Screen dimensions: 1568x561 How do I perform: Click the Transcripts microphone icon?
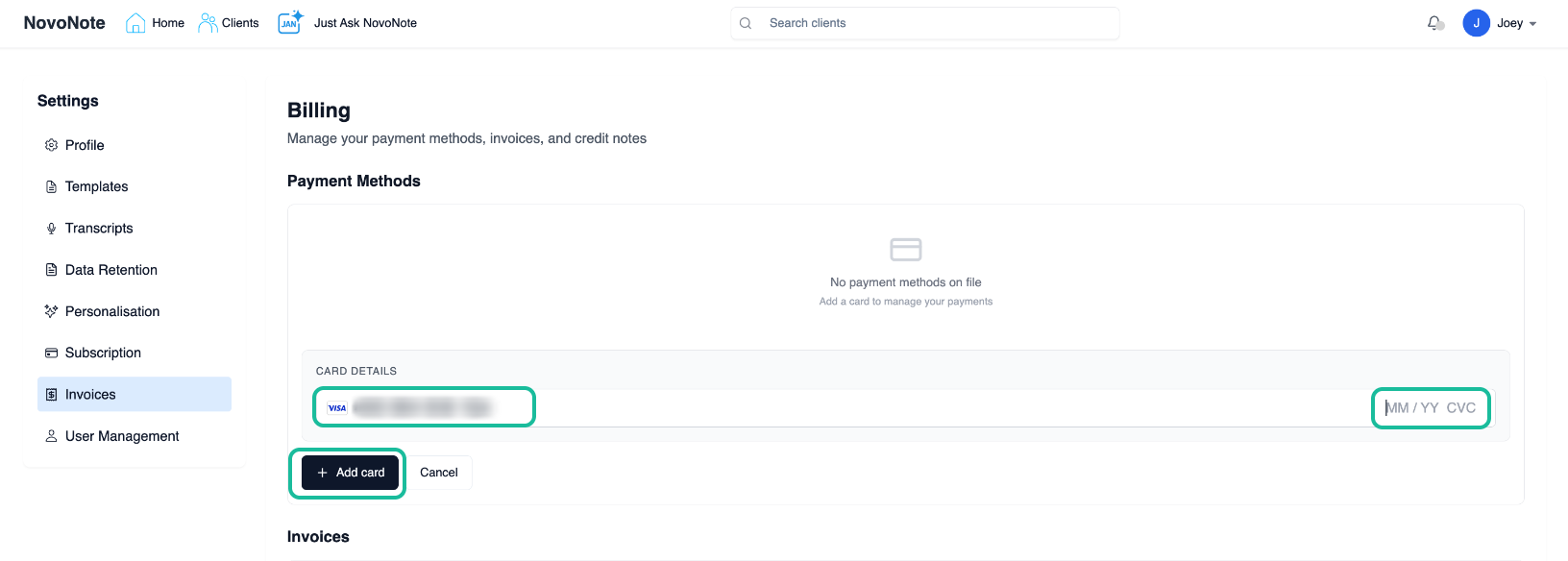pos(52,229)
